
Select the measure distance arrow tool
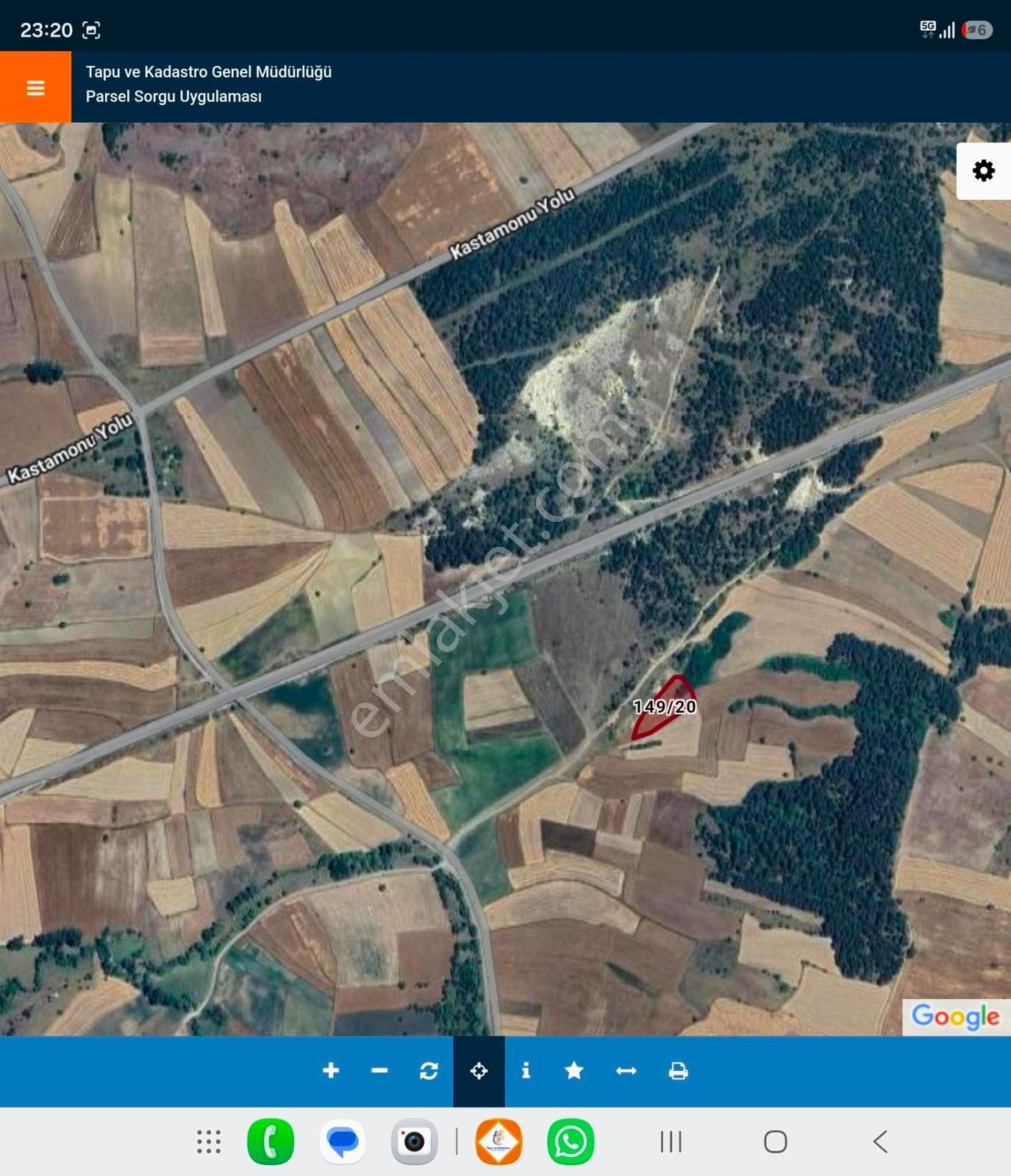coord(626,1071)
